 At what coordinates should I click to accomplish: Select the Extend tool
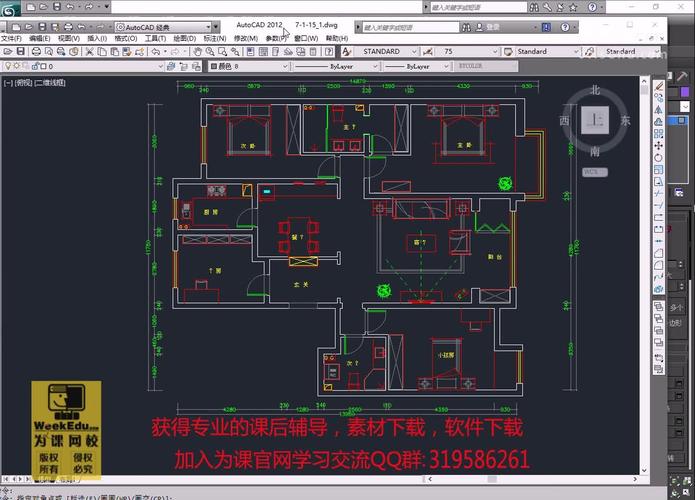(x=659, y=205)
